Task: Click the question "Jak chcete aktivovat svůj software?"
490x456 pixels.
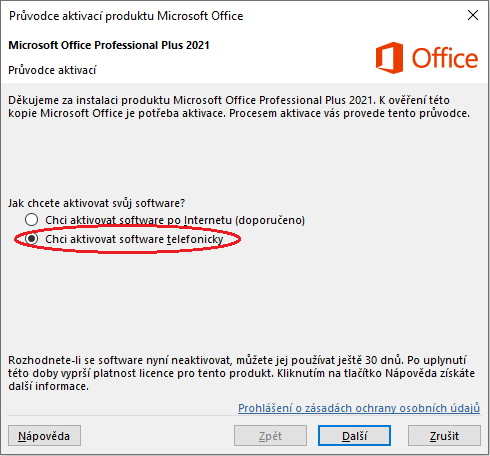Action: [x=96, y=203]
